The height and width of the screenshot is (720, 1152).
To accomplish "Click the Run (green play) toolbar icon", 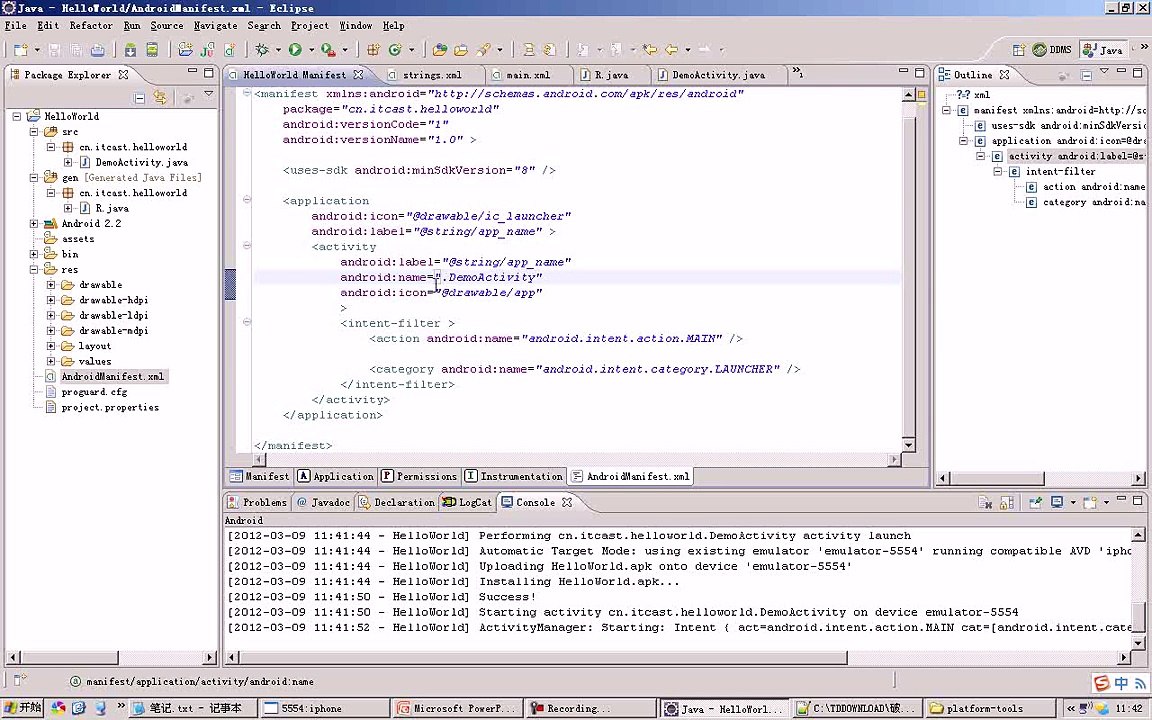I will point(295,49).
